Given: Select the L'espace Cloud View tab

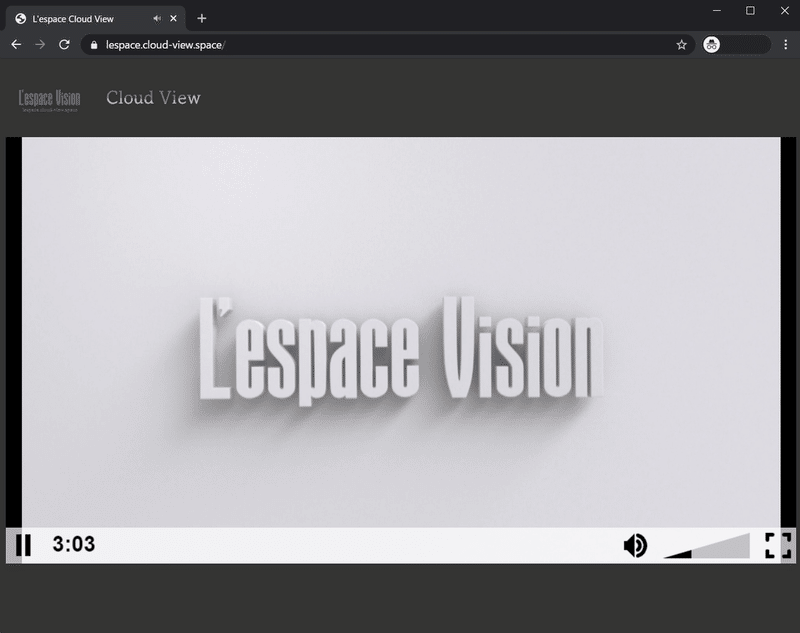Looking at the screenshot, I should (95, 19).
